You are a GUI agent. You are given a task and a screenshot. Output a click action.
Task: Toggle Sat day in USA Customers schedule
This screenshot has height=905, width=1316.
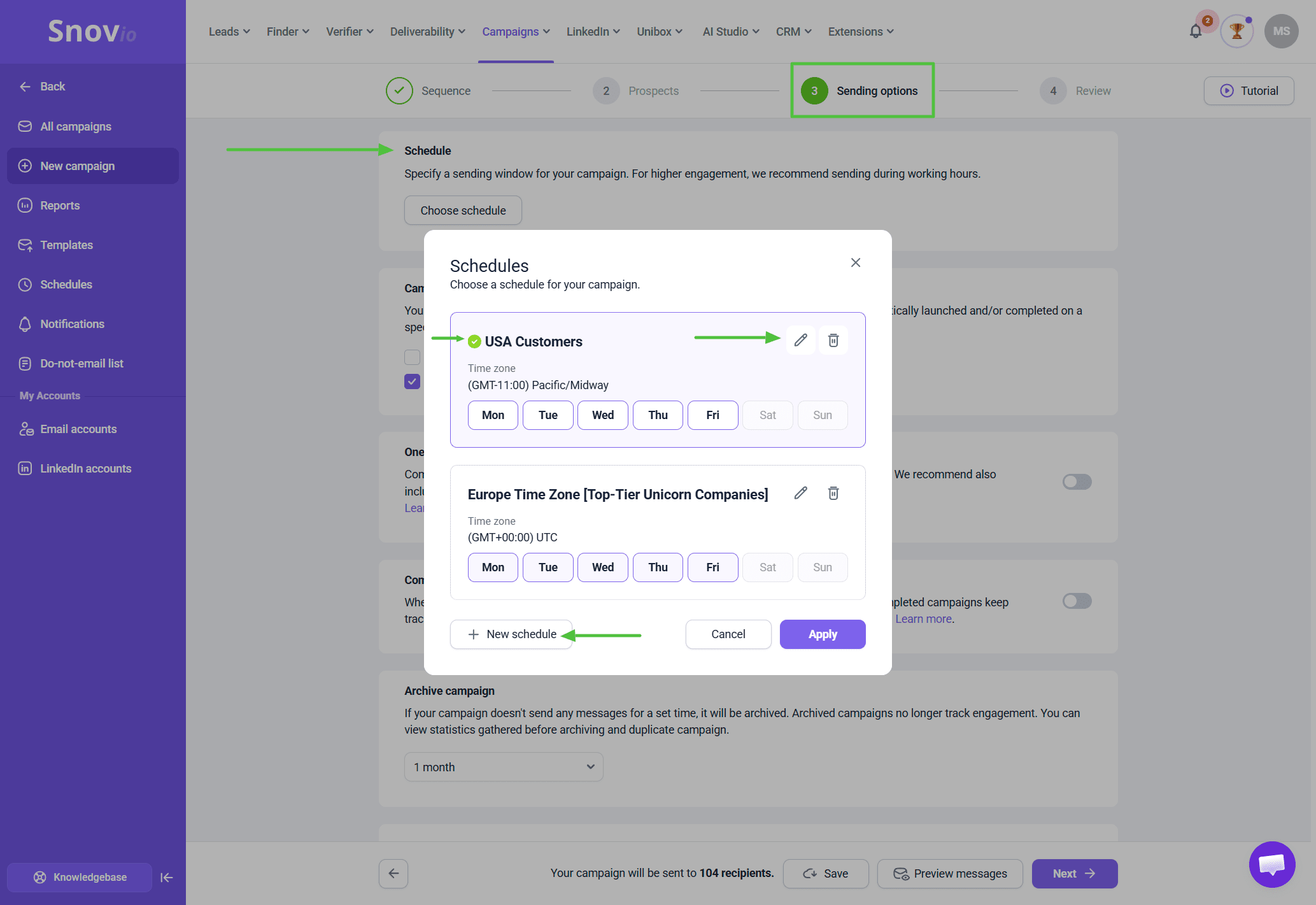[767, 415]
